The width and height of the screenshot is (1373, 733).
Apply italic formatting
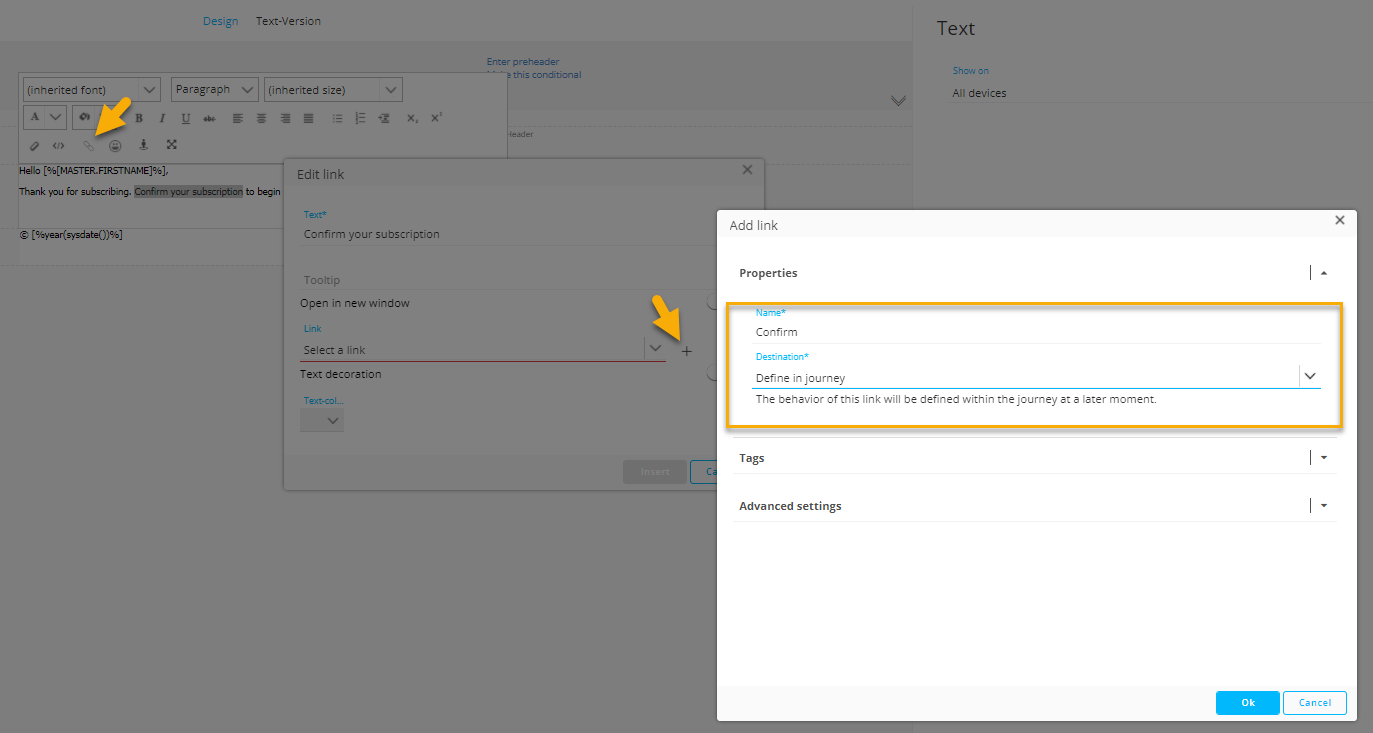[162, 118]
